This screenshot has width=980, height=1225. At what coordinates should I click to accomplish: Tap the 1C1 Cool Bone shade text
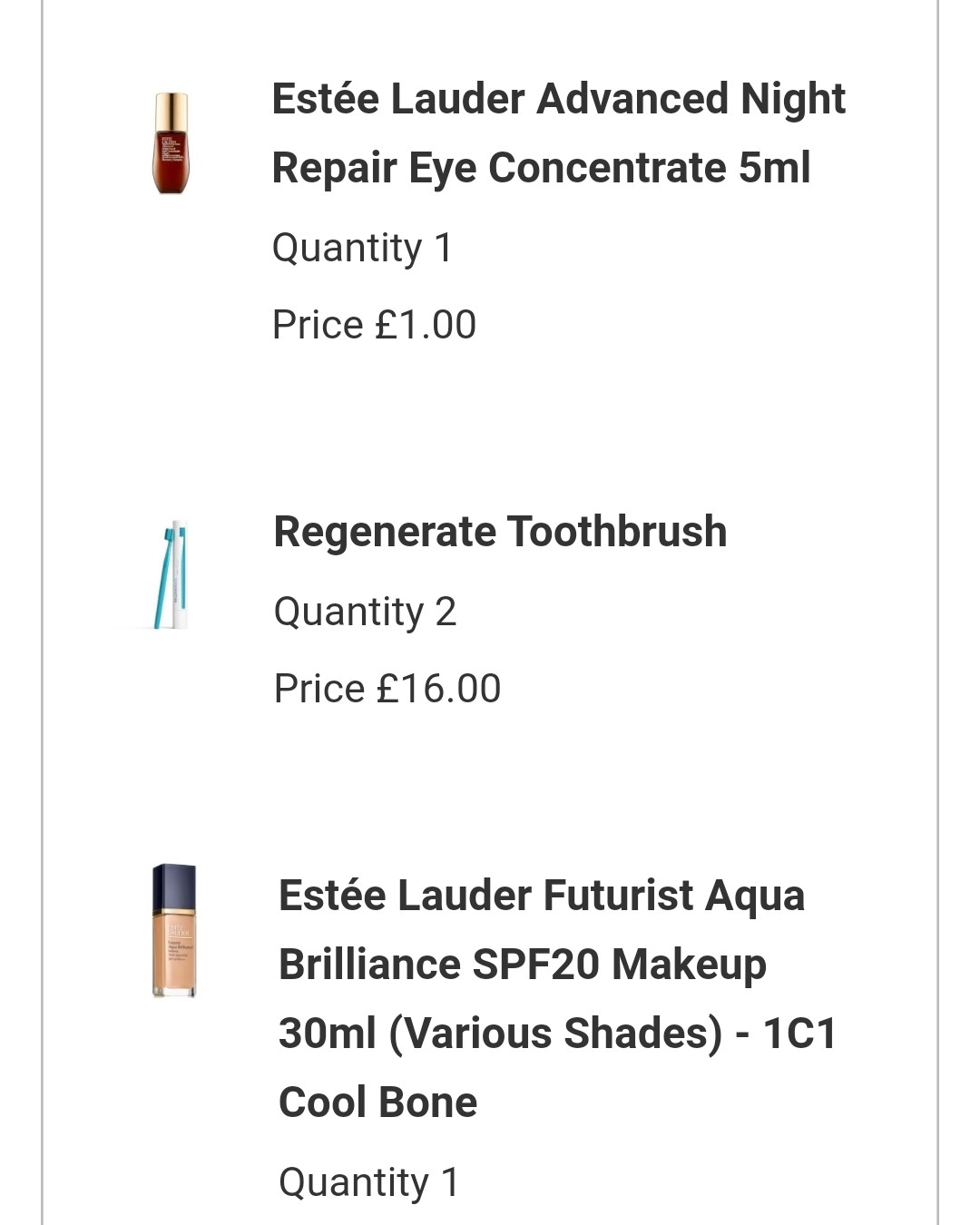557,1067
